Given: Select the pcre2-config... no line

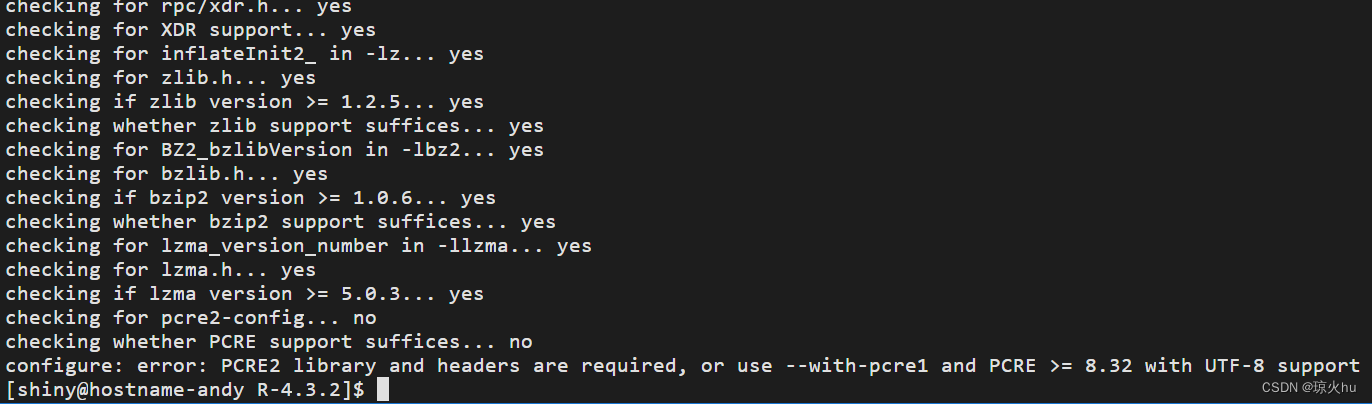Looking at the screenshot, I should click(190, 318).
